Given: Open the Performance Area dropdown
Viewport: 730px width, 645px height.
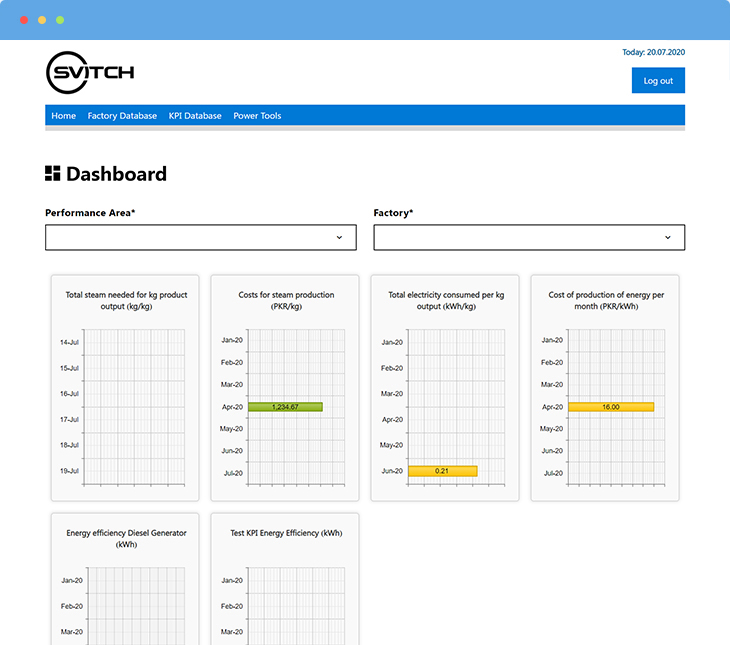Looking at the screenshot, I should [200, 237].
